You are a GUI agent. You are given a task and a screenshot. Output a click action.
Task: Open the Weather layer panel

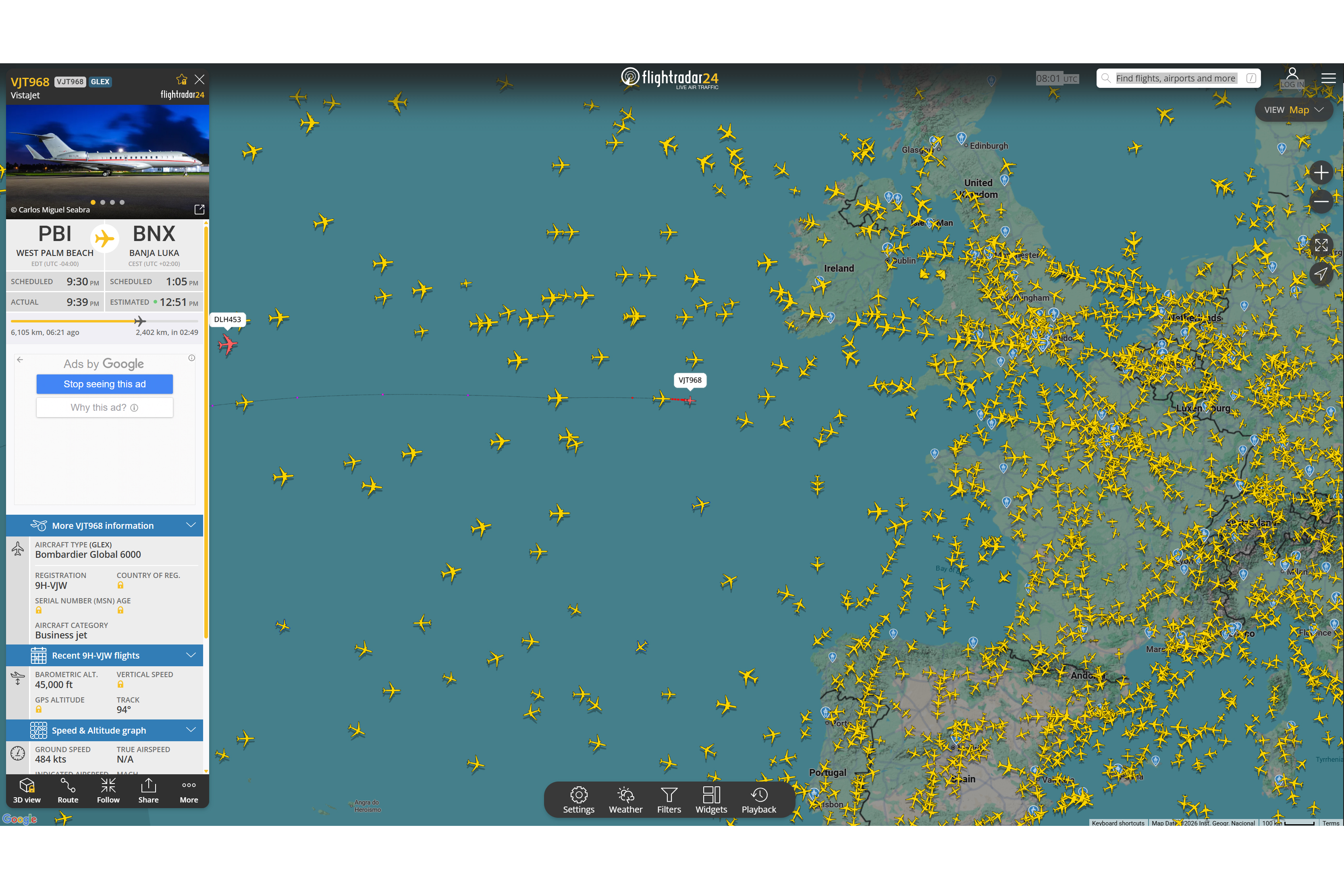click(625, 800)
